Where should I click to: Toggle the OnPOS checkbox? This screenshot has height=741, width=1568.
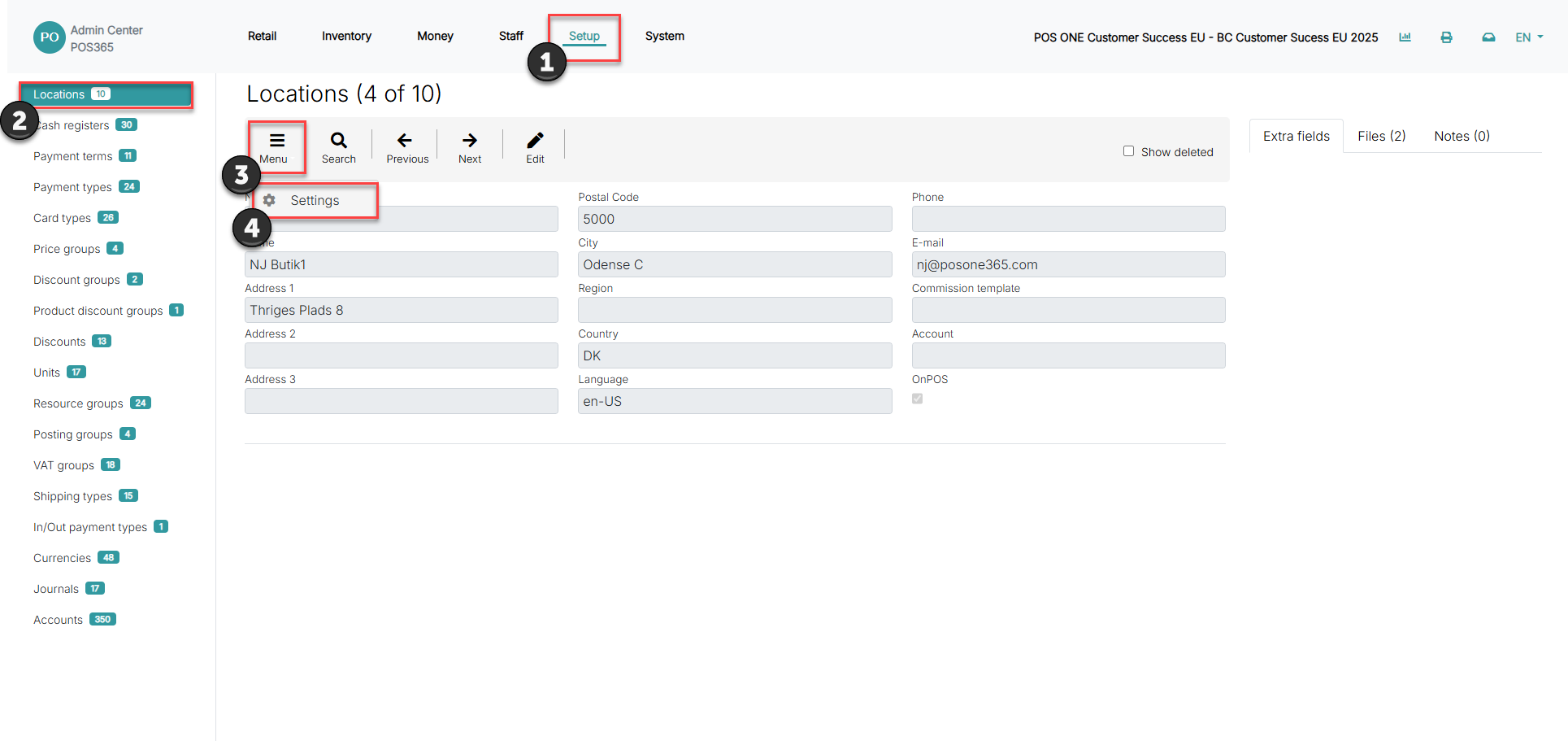[917, 399]
